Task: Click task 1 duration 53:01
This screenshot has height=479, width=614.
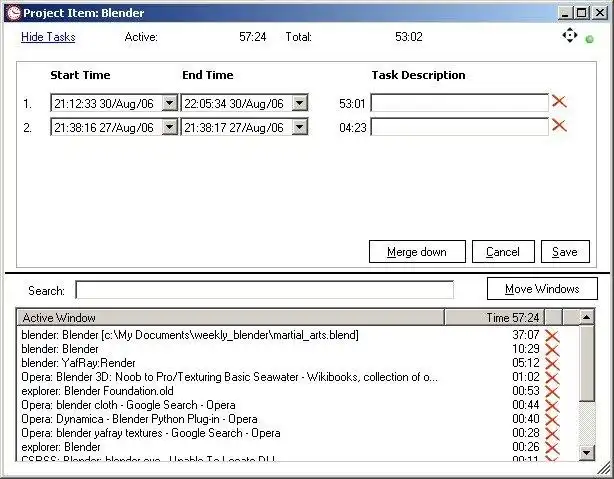Action: coord(352,104)
